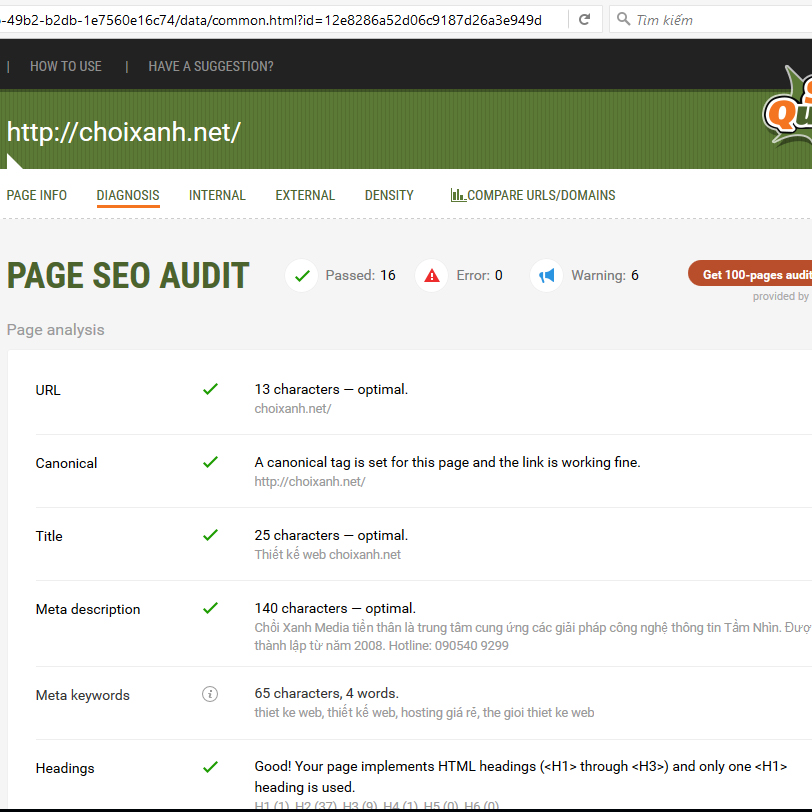Click the 'Meta description' row label
This screenshot has width=812, height=812.
88,610
